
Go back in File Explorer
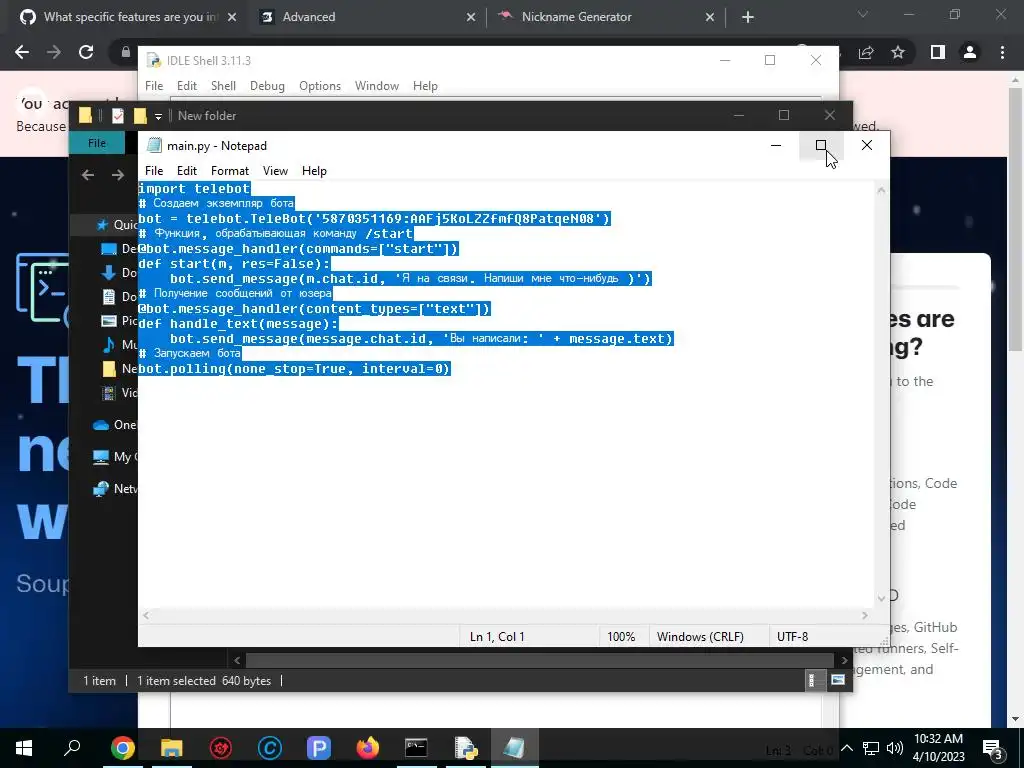[x=88, y=175]
